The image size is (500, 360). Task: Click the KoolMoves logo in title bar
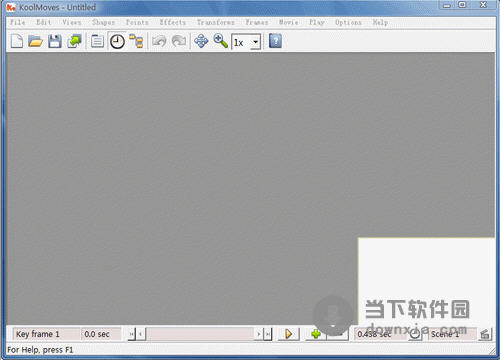[x=11, y=7]
